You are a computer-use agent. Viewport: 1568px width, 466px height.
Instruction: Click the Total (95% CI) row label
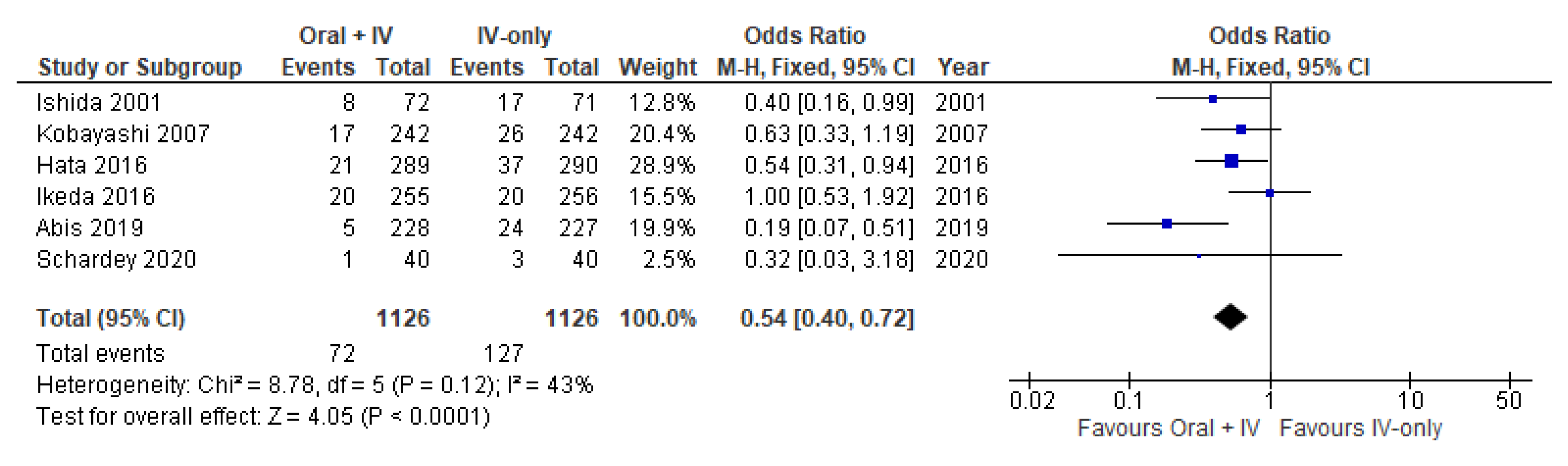111,318
